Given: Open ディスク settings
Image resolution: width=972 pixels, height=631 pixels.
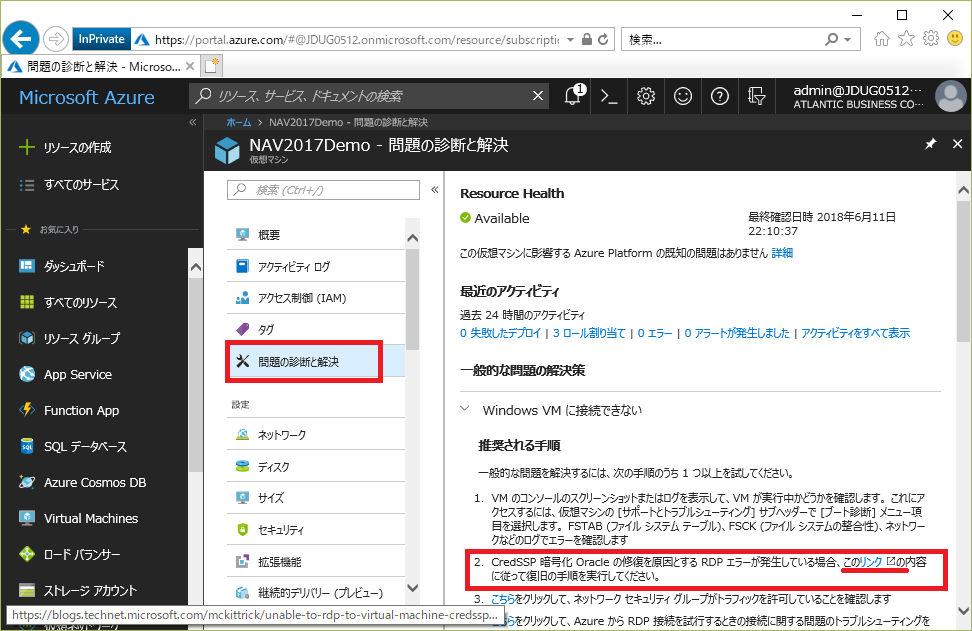Looking at the screenshot, I should pos(316,466).
